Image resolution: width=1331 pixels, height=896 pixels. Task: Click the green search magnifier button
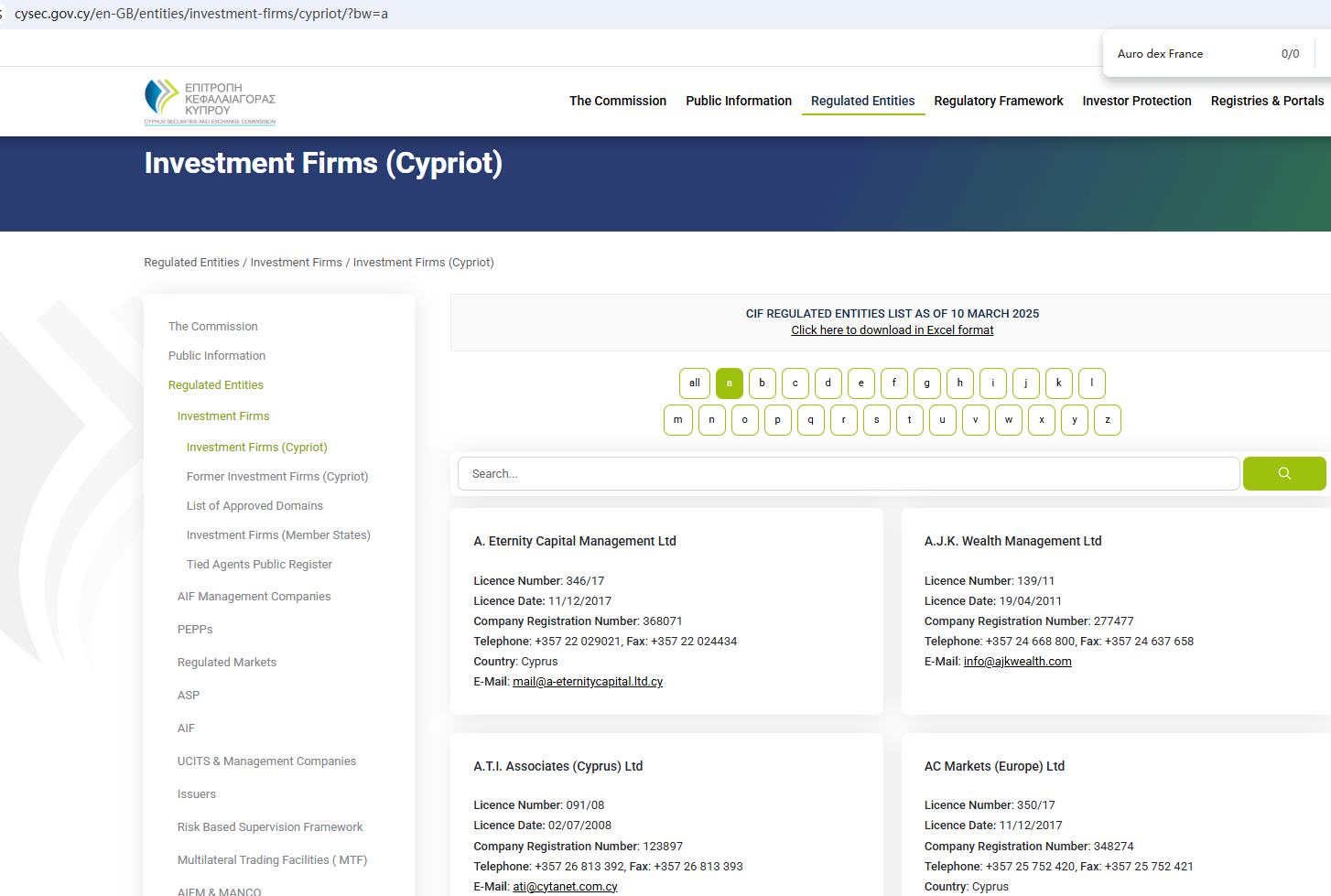pyautogui.click(x=1283, y=473)
